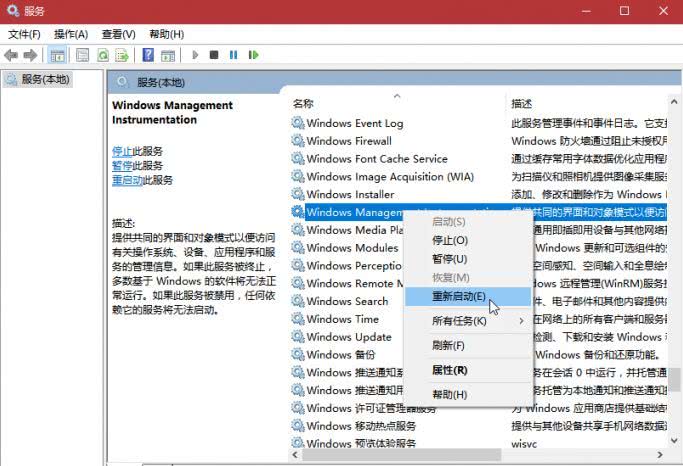Click the horizontal scrollbar right arrow
Viewport: 683px width, 466px height.
tap(660, 455)
